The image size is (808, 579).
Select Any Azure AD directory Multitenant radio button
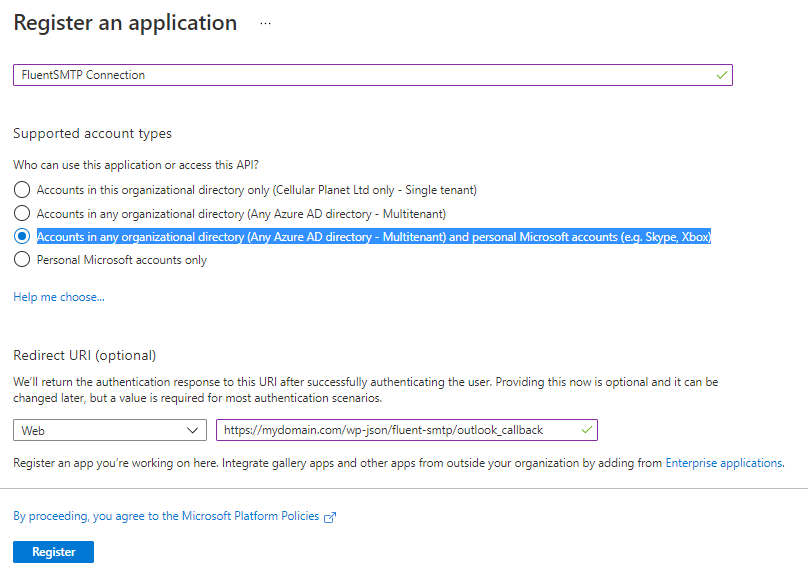coord(22,213)
